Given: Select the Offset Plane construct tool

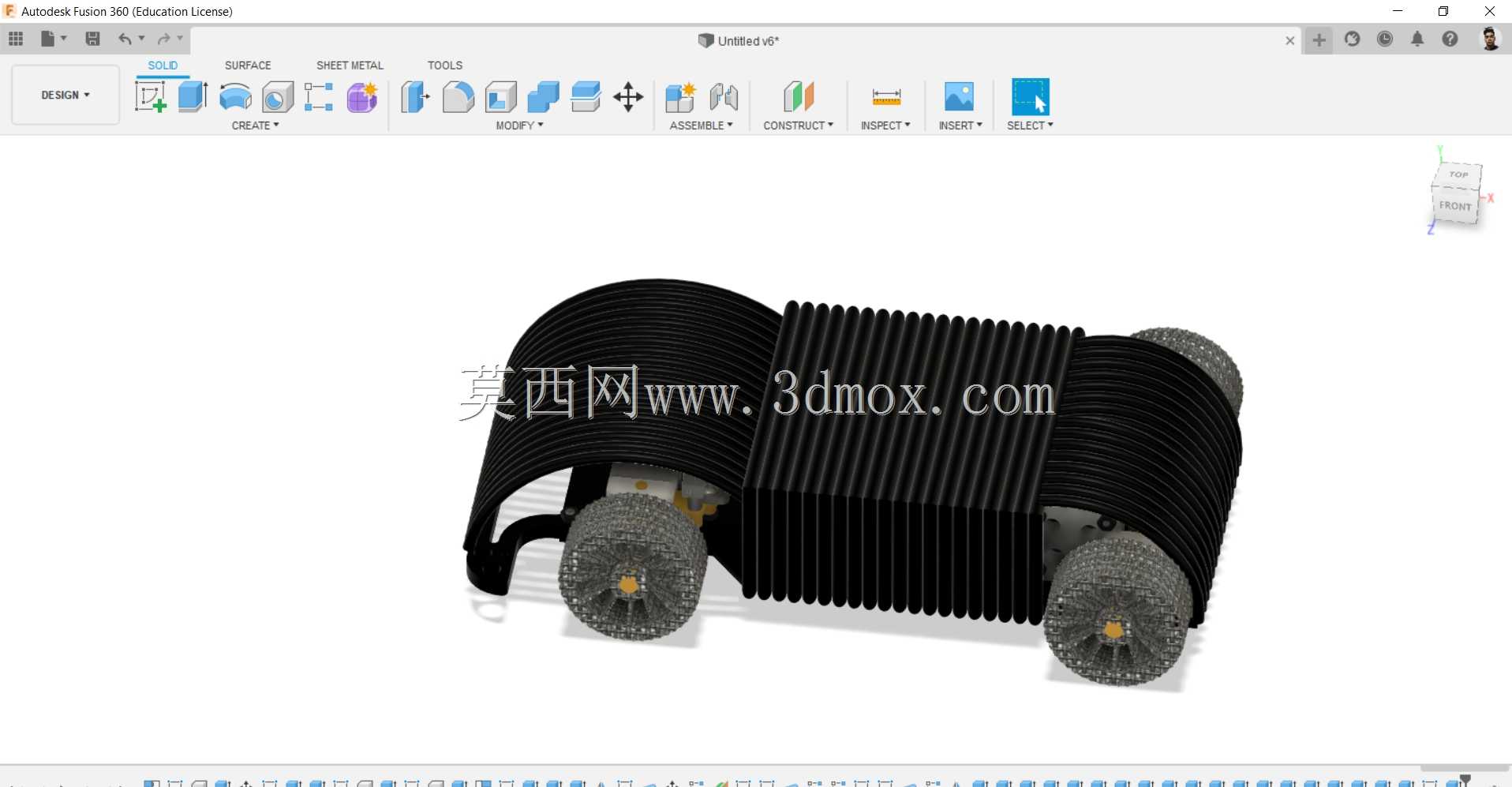Looking at the screenshot, I should coord(799,97).
